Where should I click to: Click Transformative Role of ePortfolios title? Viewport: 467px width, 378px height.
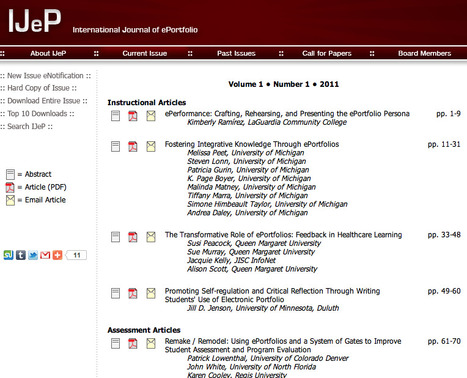(x=283, y=235)
